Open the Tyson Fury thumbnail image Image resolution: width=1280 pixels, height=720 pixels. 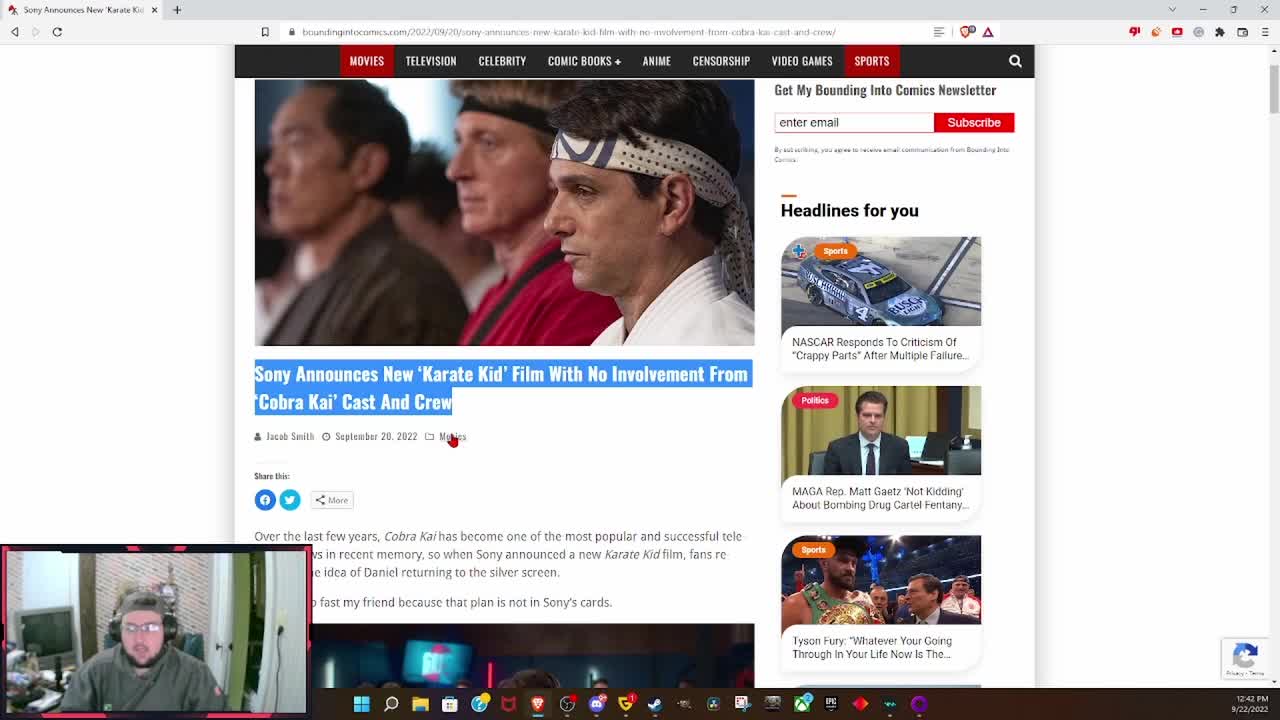(x=881, y=580)
